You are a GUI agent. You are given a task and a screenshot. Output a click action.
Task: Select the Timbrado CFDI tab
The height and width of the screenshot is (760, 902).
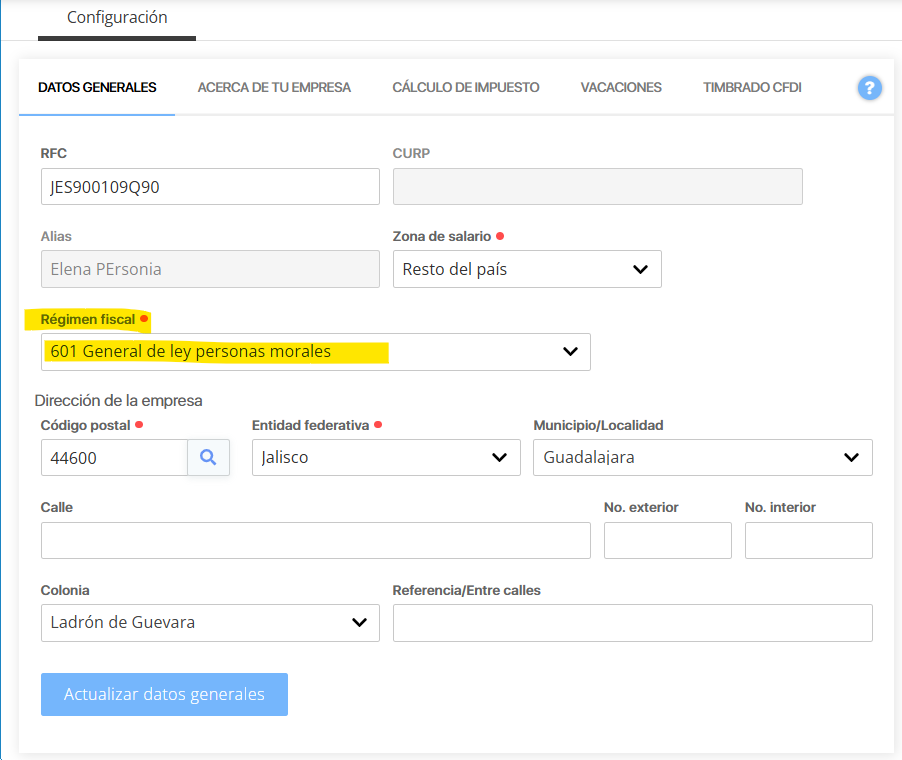[752, 88]
